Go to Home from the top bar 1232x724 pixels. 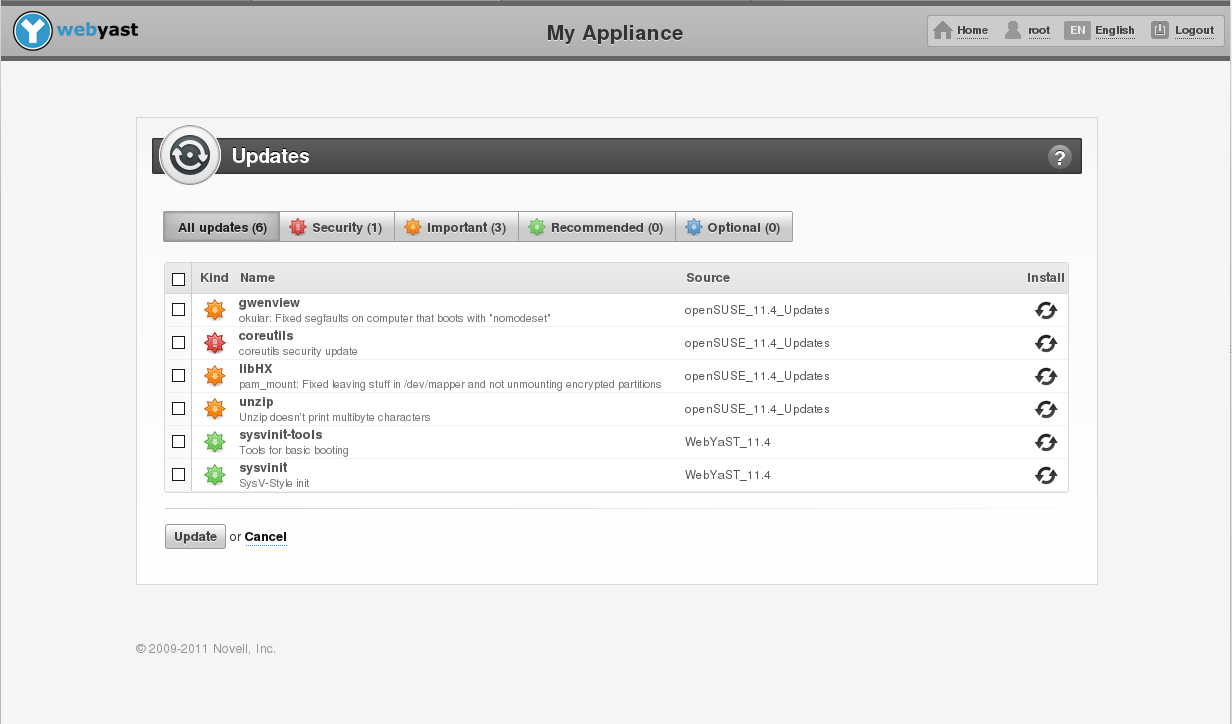tap(960, 30)
